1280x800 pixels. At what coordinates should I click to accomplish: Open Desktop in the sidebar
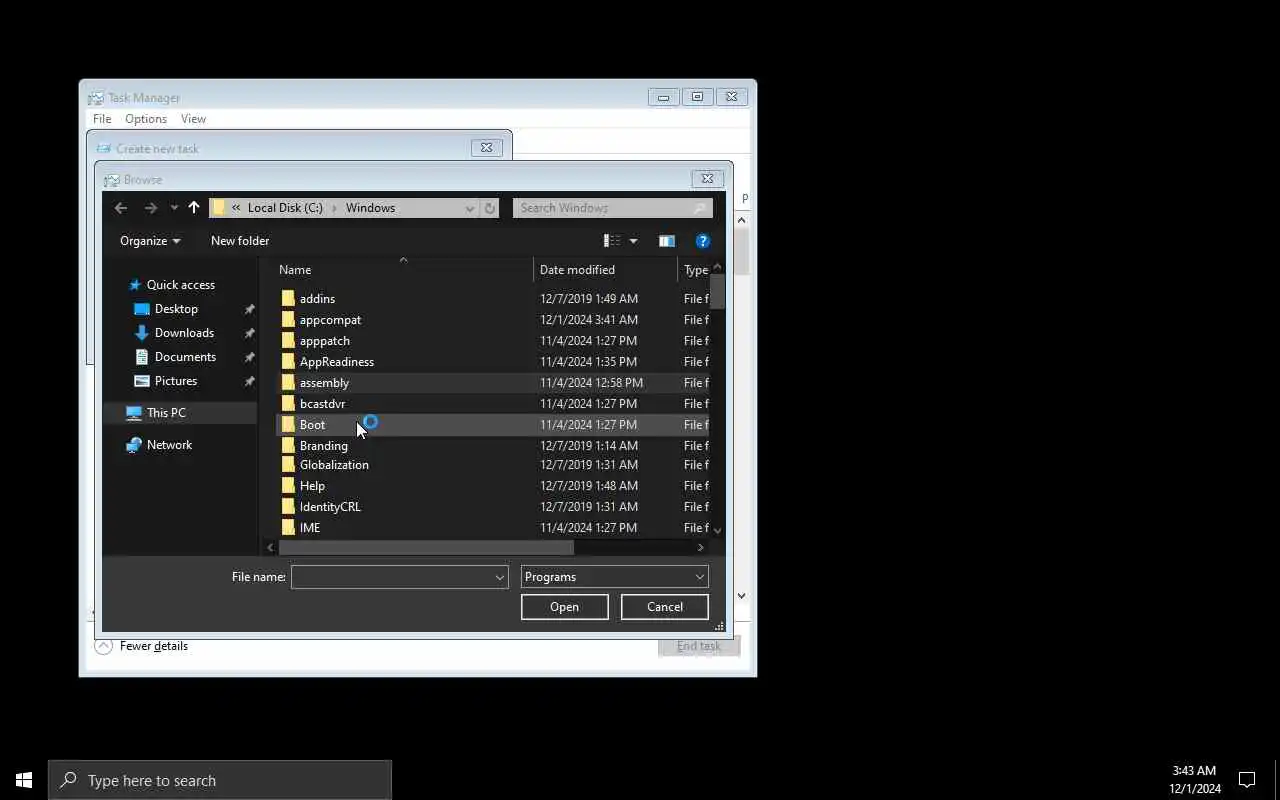(176, 309)
